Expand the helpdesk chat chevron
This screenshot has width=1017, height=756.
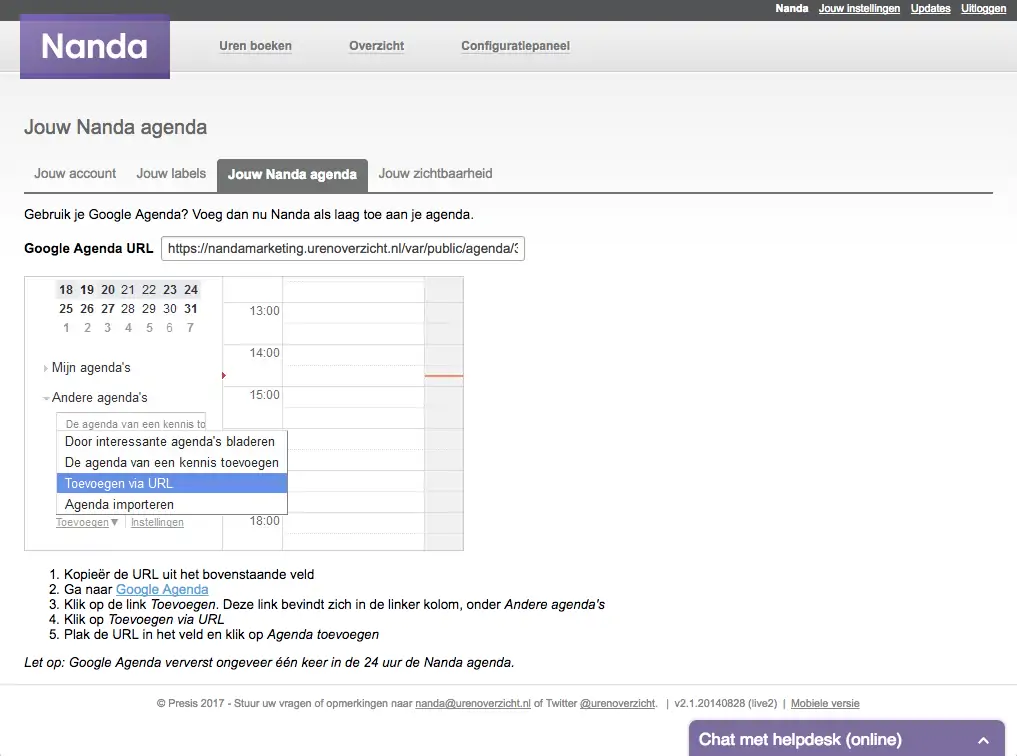(x=983, y=740)
